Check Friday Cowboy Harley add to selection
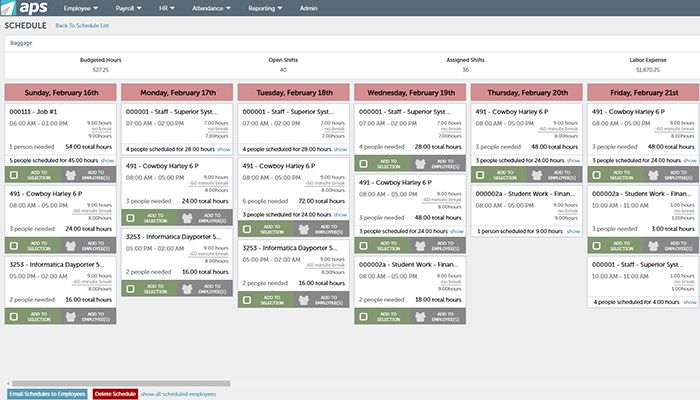 597,175
